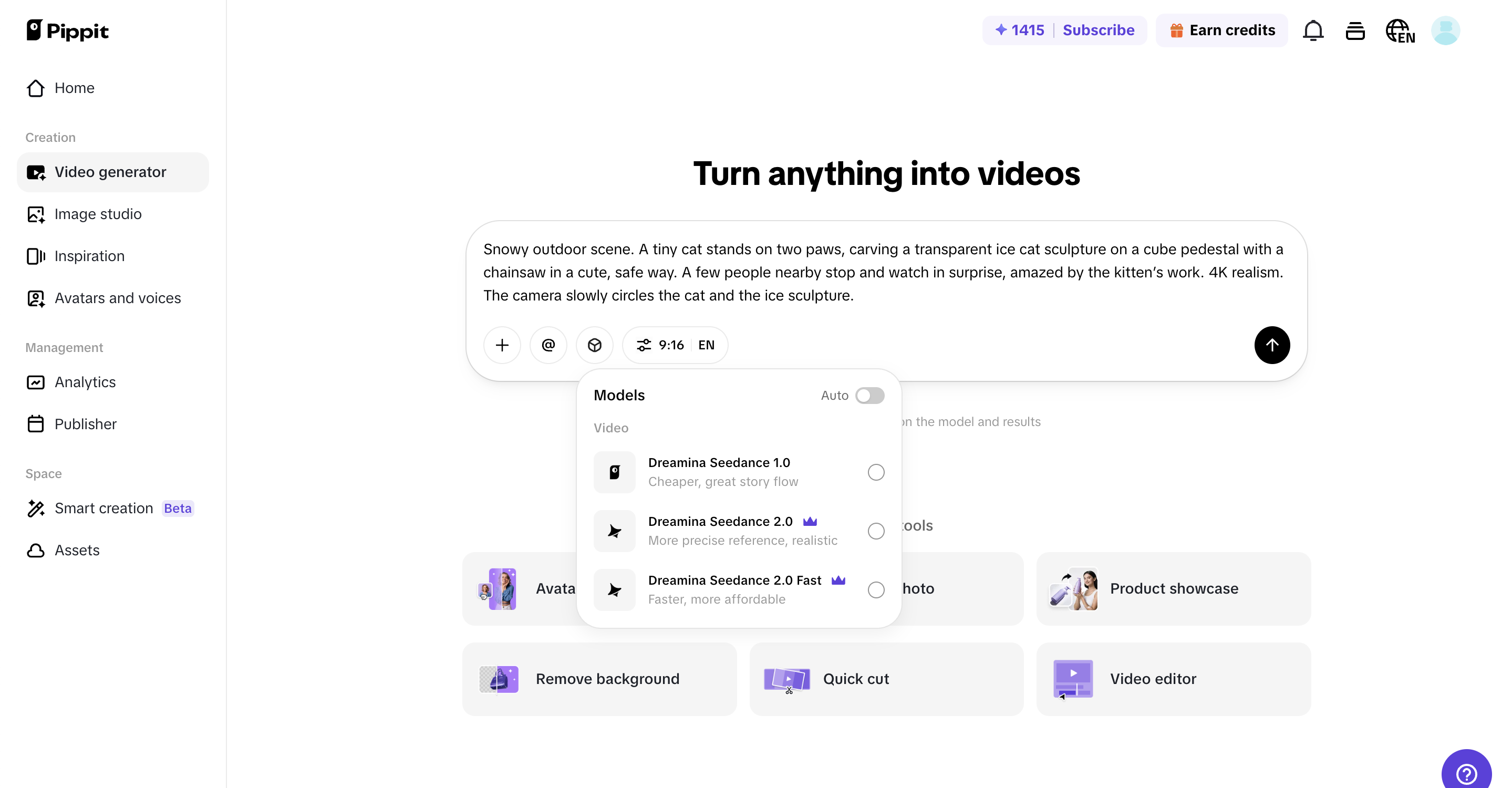Open Assets space
Screen dimensions: 1512x788
113,551
